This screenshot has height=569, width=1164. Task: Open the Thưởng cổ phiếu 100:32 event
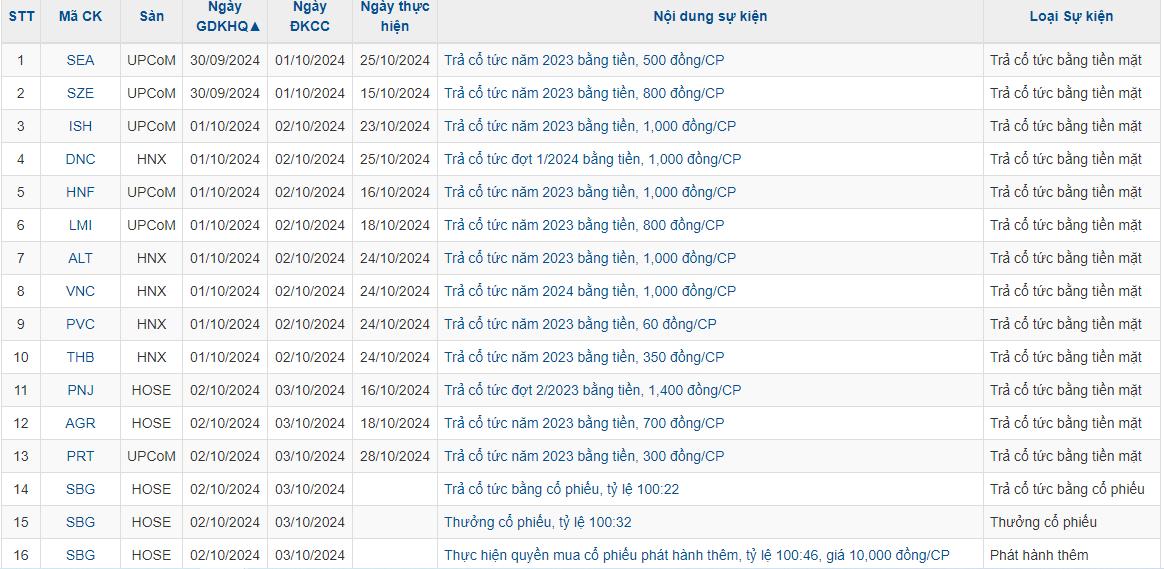537,522
